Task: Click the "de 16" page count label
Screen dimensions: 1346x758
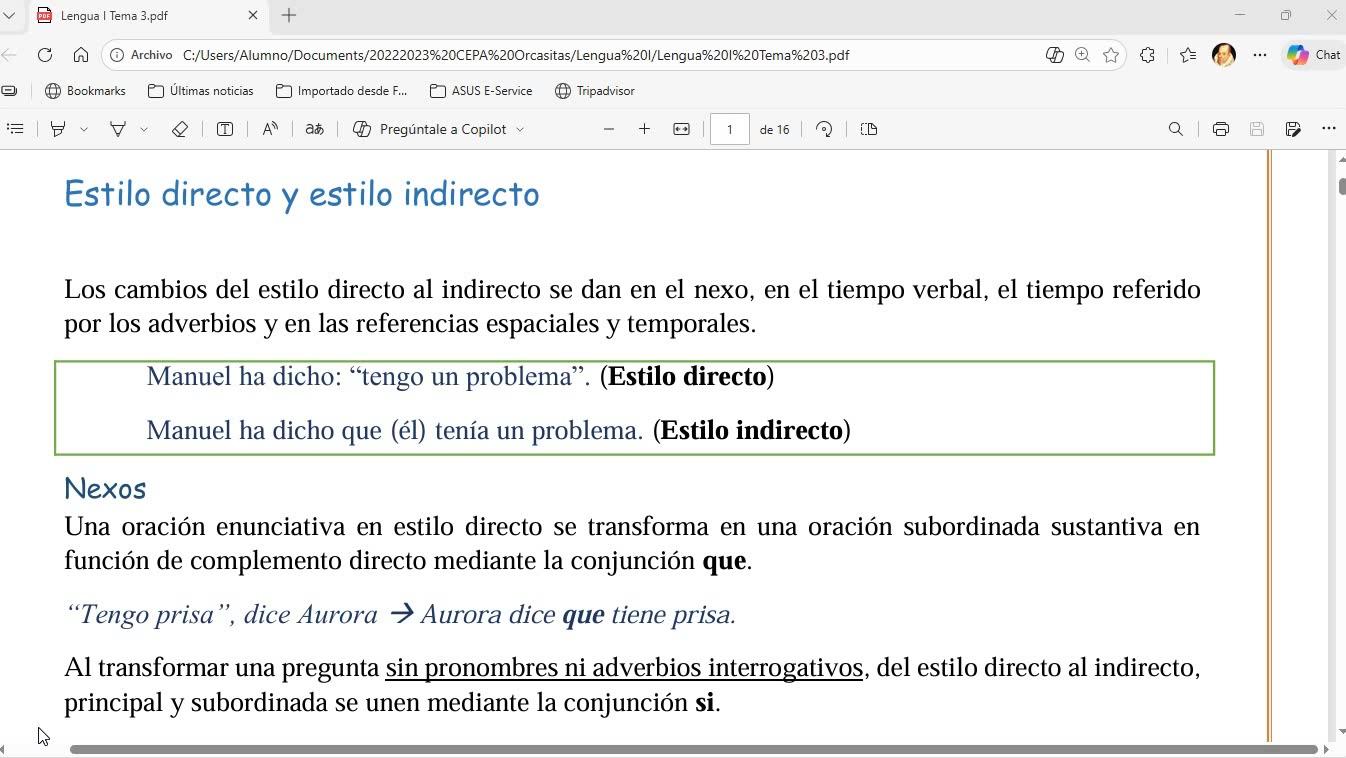Action: tap(775, 129)
